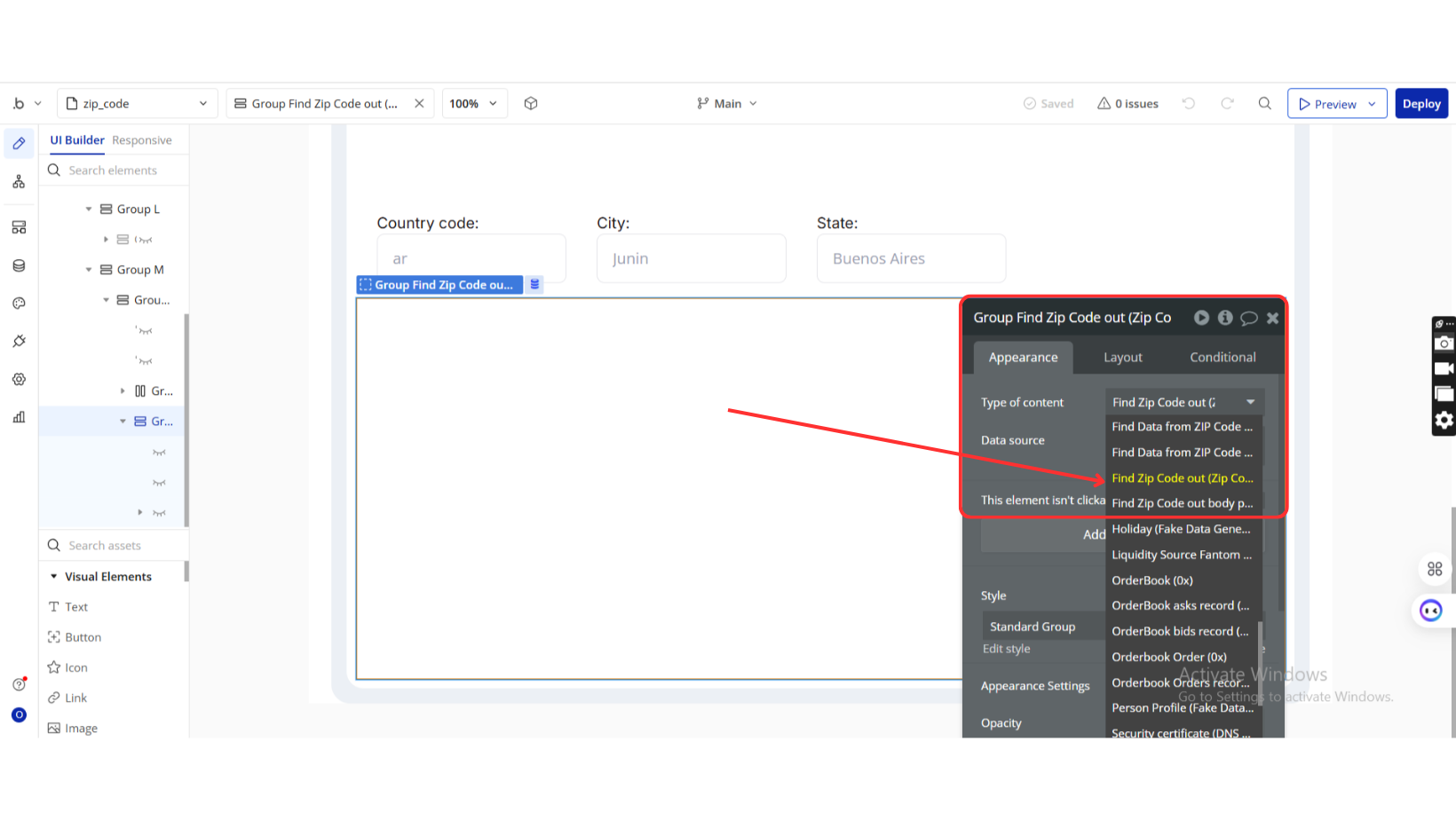Open the Plugins icon in left sidebar
Viewport: 1456px width, 820px height.
pyautogui.click(x=19, y=342)
